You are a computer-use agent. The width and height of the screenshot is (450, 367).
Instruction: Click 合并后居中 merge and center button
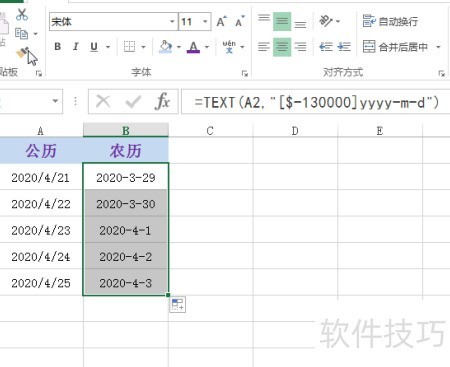[x=395, y=47]
